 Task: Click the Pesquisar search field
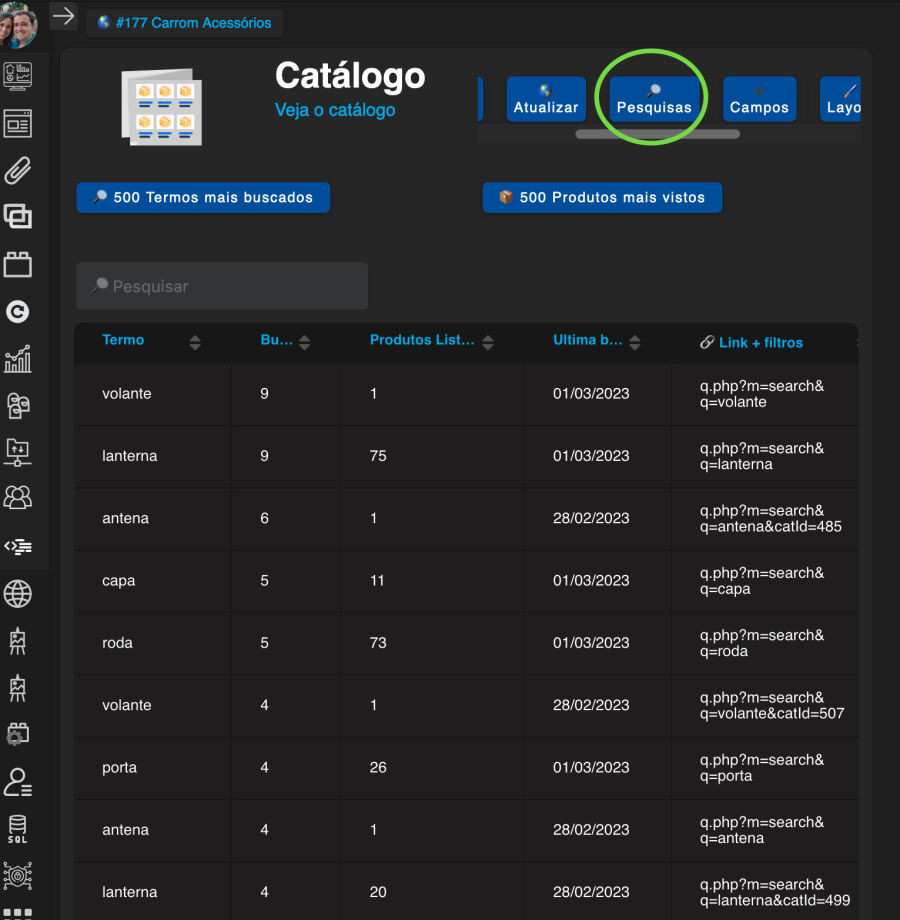tap(222, 286)
